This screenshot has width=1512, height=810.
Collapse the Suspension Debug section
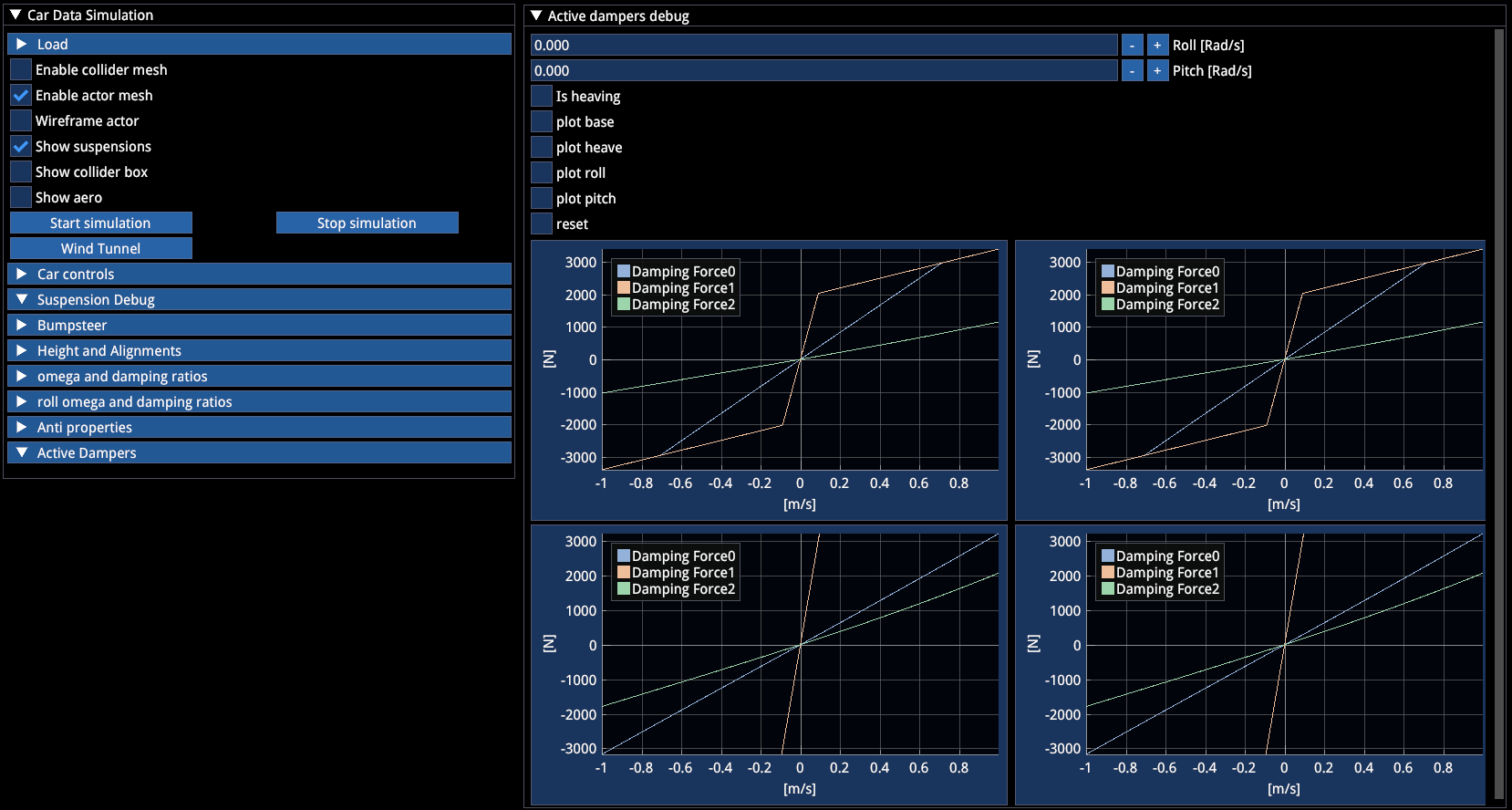coord(260,299)
